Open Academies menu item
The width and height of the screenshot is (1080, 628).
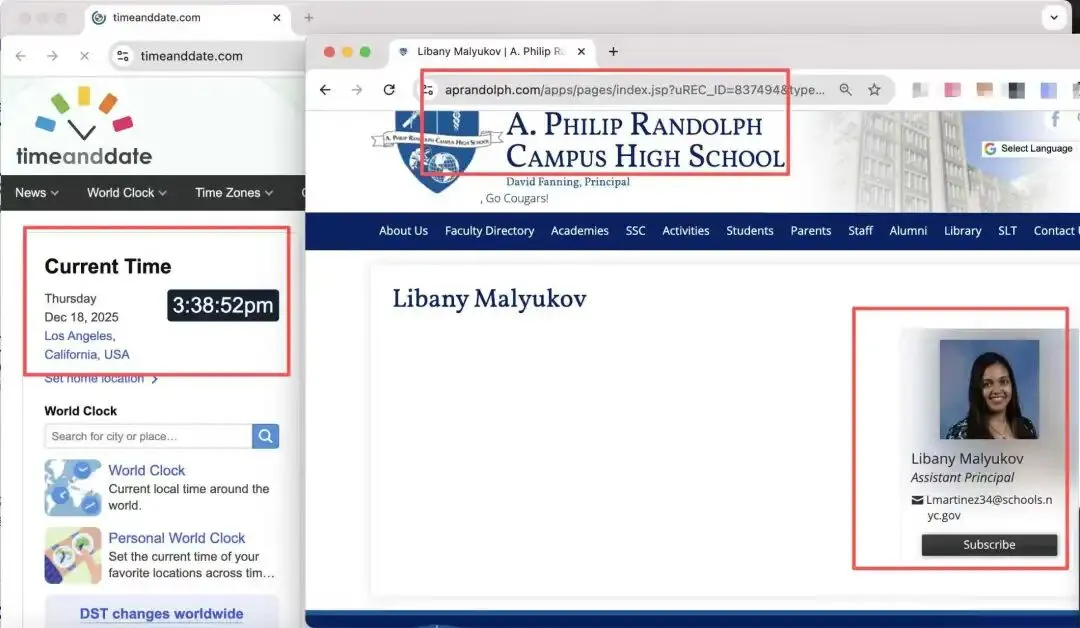pyautogui.click(x=579, y=231)
